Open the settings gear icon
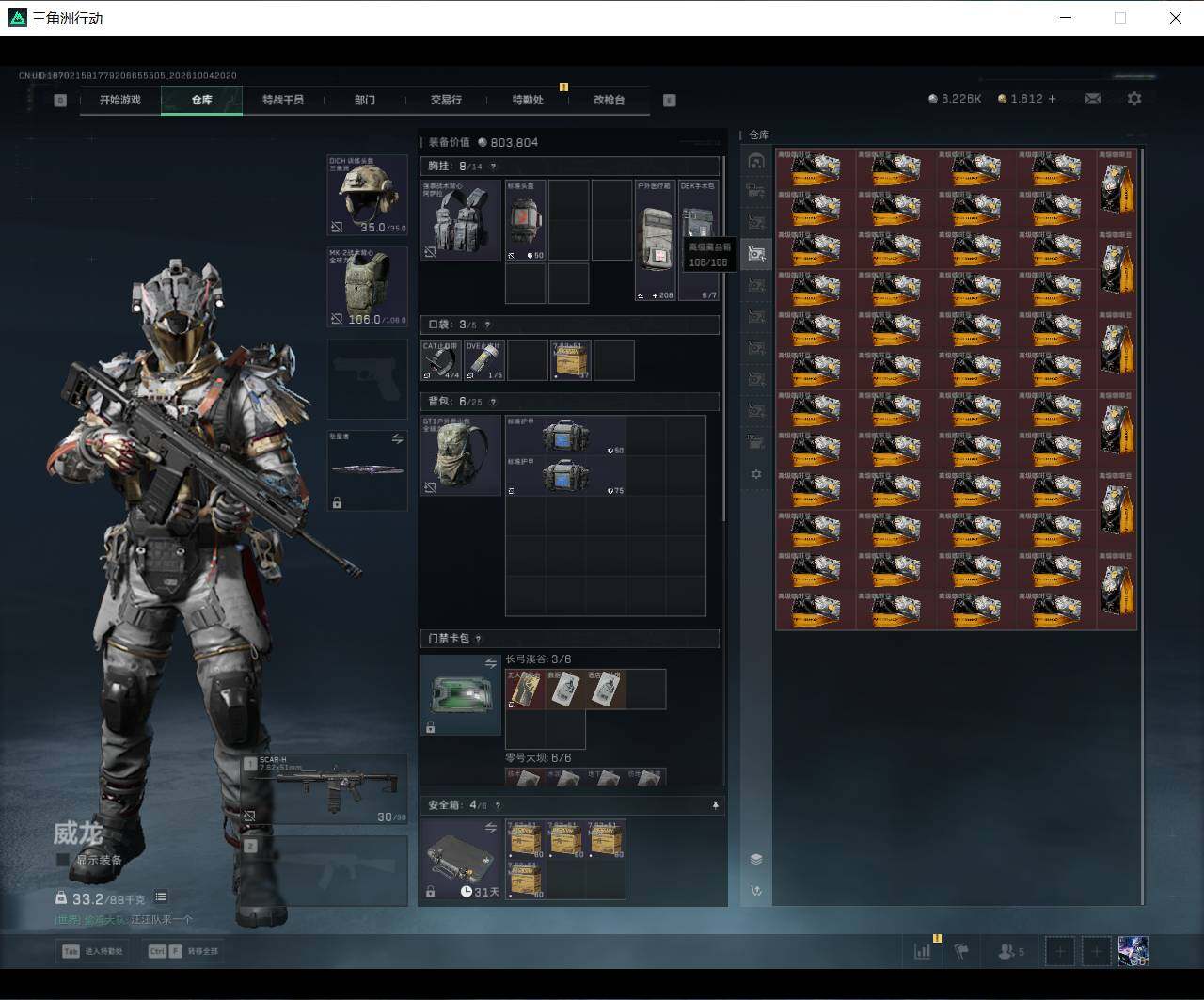 click(1134, 99)
